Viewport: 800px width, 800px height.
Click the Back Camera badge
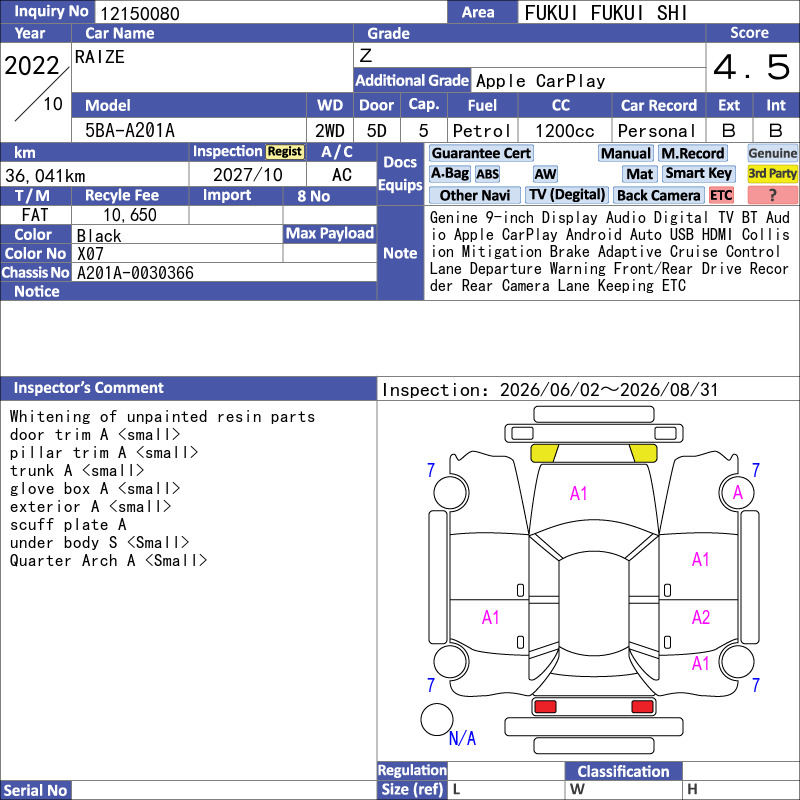coord(658,195)
